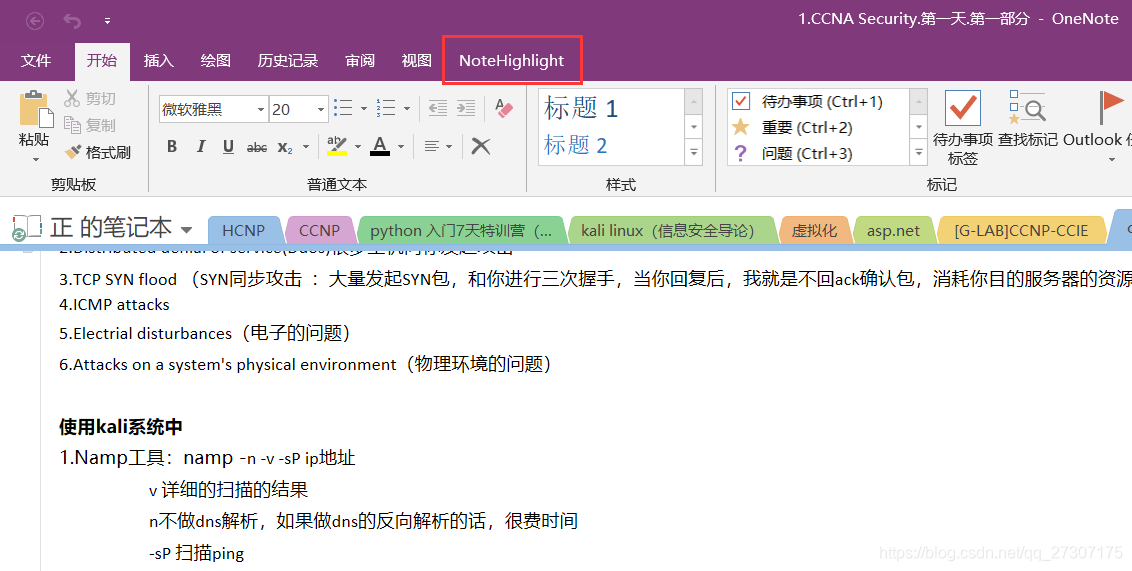The image size is (1132, 571).
Task: Increase indent of the paragraph
Action: pos(466,109)
